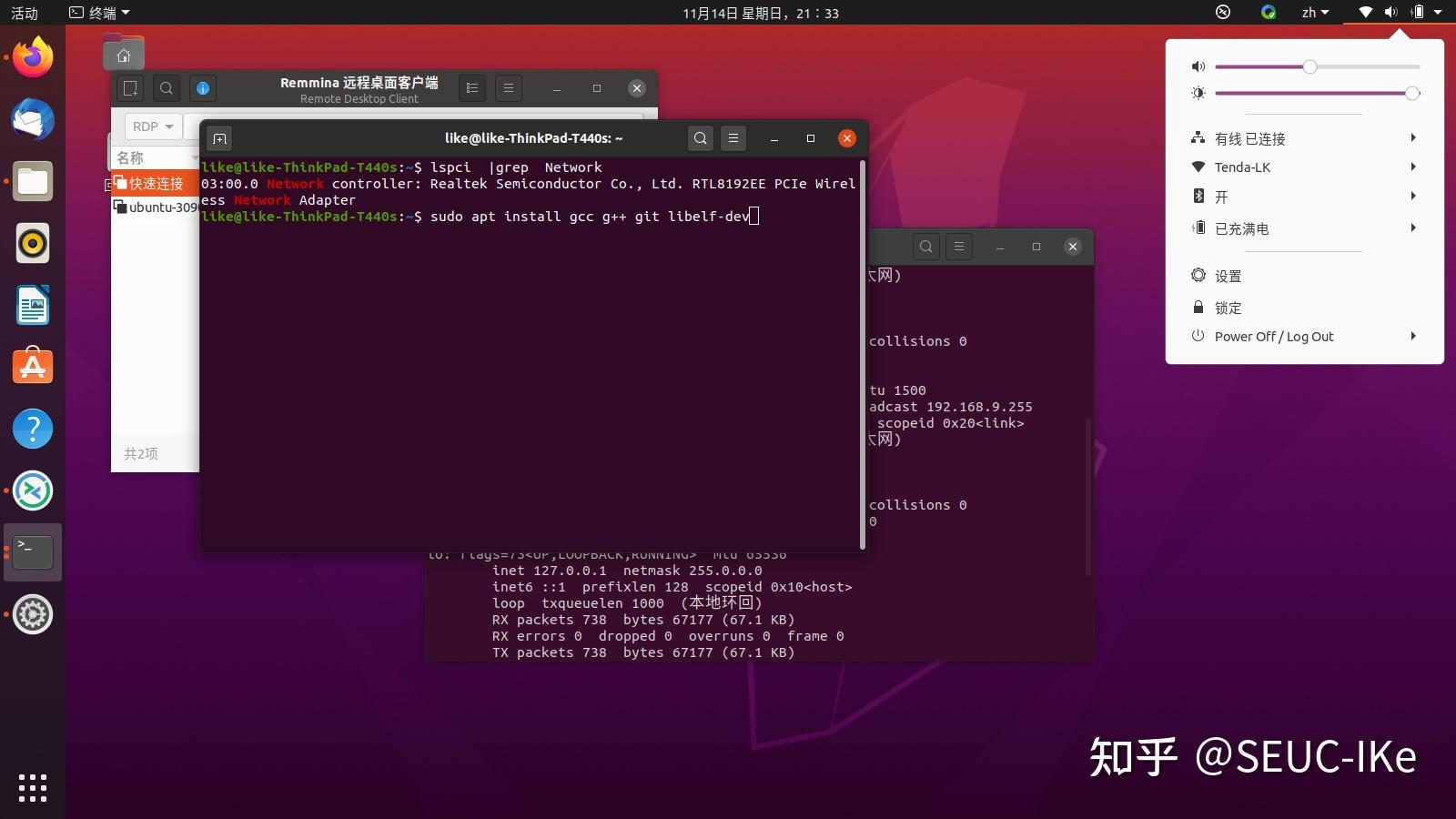Screen dimensions: 1456x819
Task: Open a new terminal tab
Action: click(219, 138)
